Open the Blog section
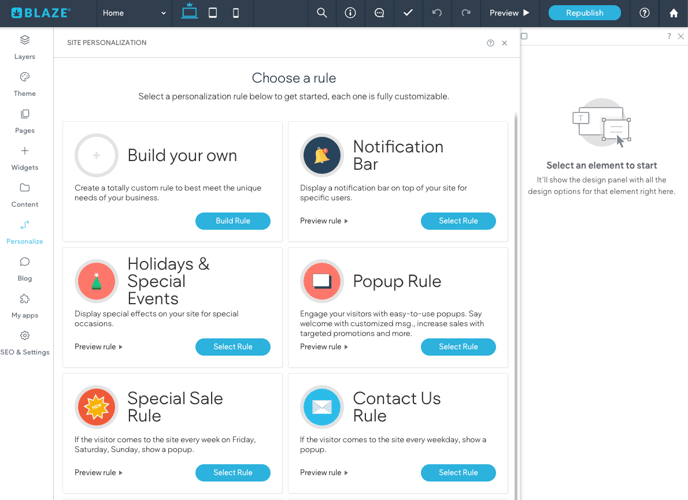688x500 pixels. tap(24, 268)
